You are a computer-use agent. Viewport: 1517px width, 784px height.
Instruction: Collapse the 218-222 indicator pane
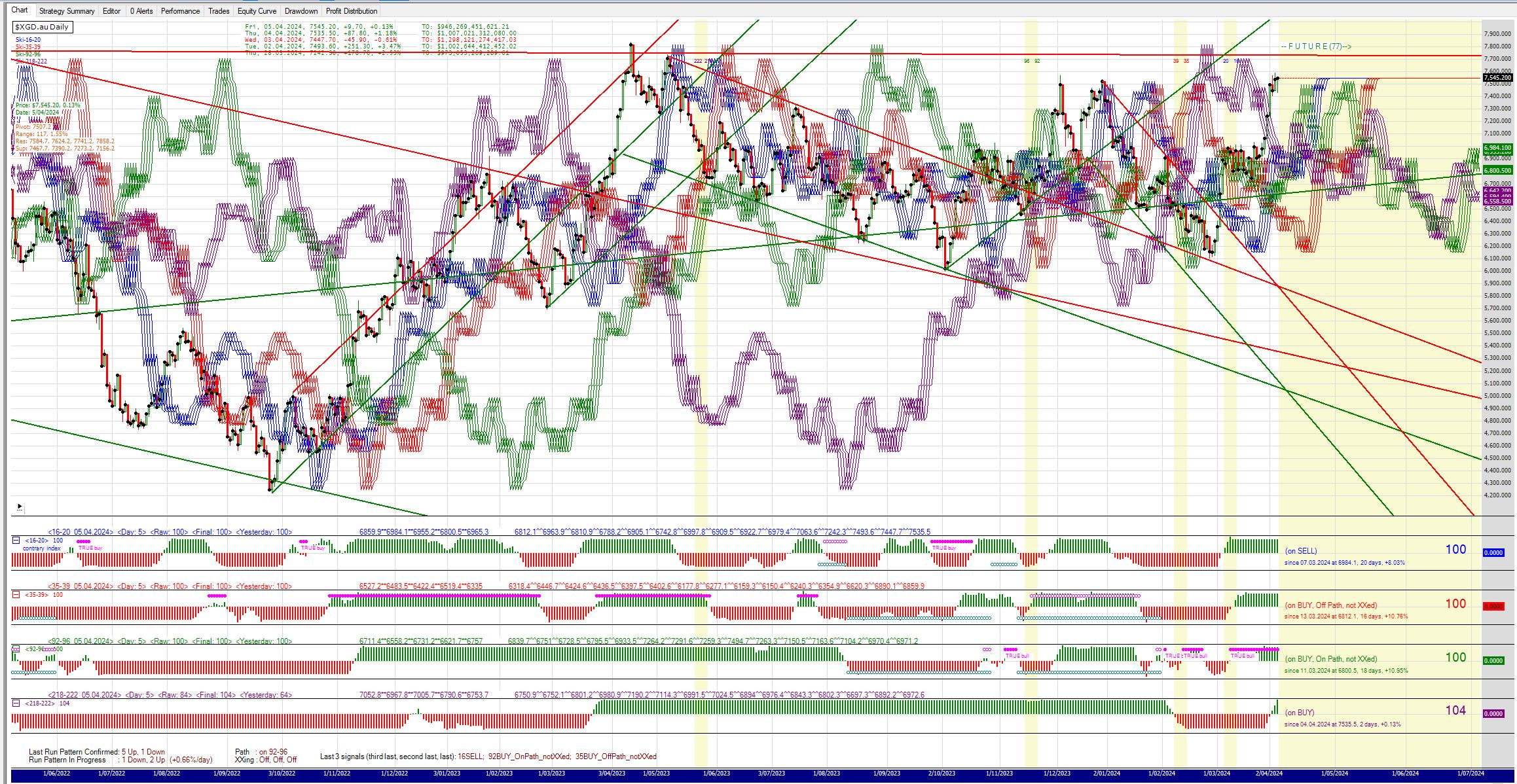pos(16,703)
